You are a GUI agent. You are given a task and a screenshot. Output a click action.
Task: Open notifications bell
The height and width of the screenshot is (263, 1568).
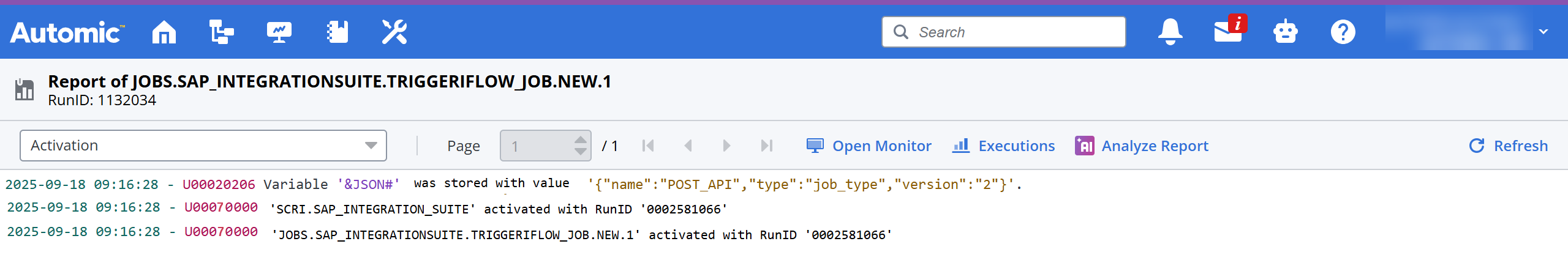(1170, 32)
